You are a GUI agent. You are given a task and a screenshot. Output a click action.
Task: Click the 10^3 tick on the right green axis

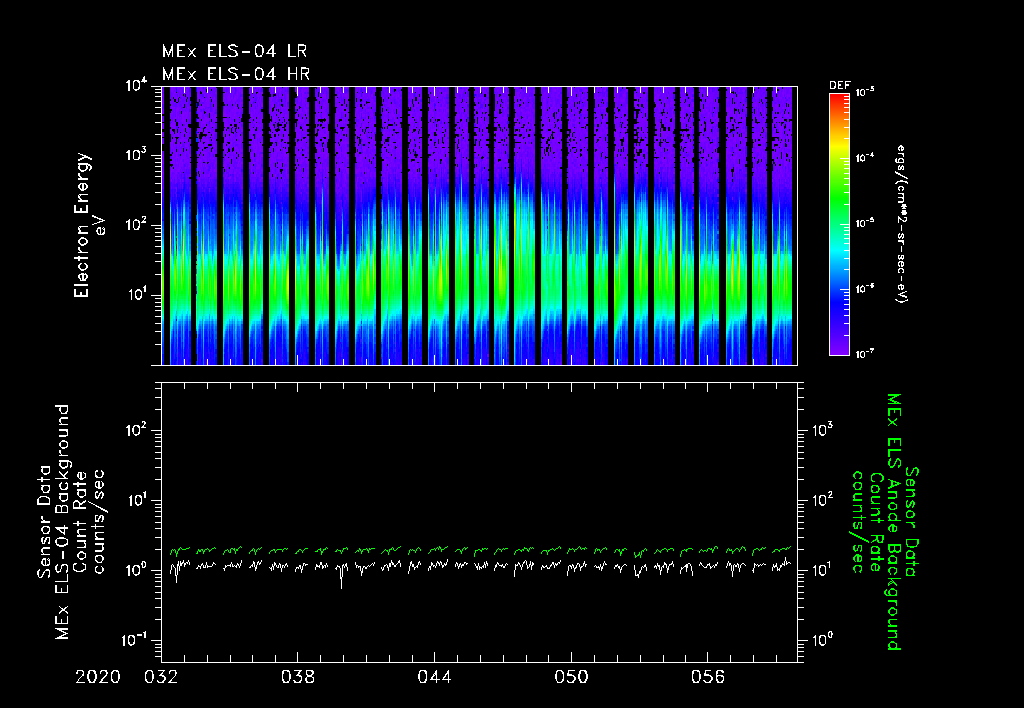coord(823,428)
